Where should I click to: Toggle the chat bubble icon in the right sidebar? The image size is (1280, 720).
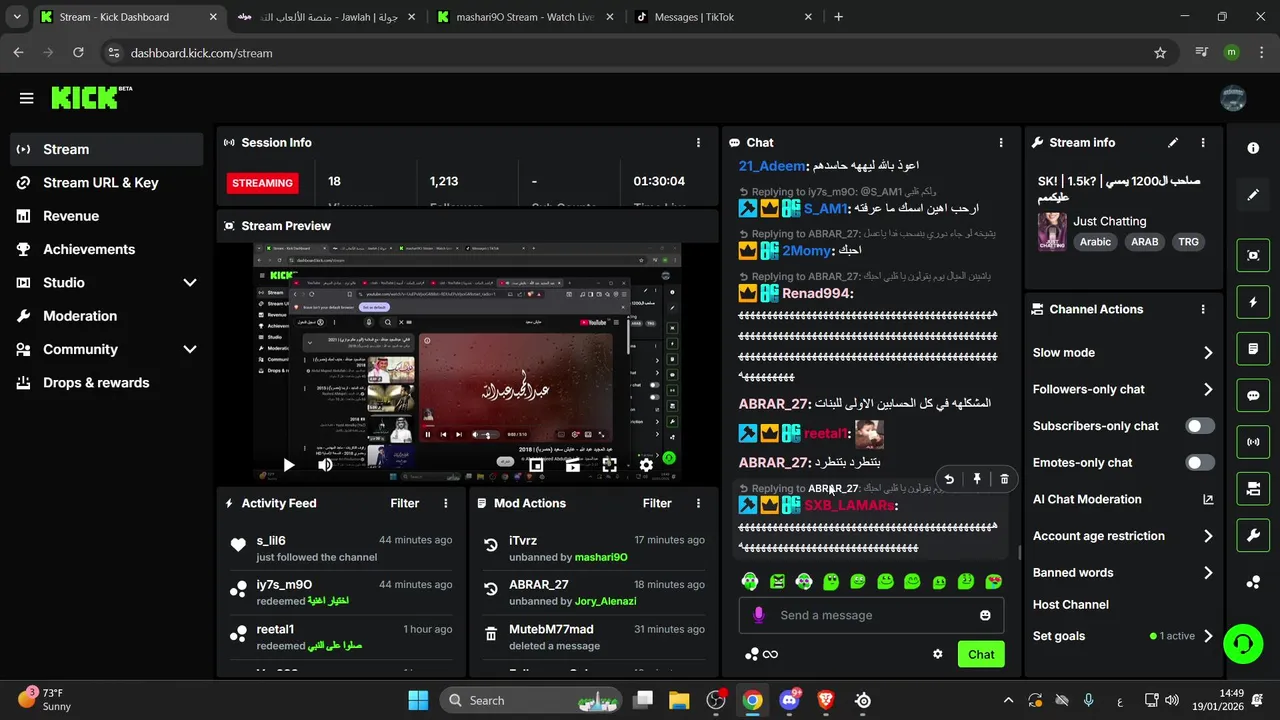[1253, 395]
